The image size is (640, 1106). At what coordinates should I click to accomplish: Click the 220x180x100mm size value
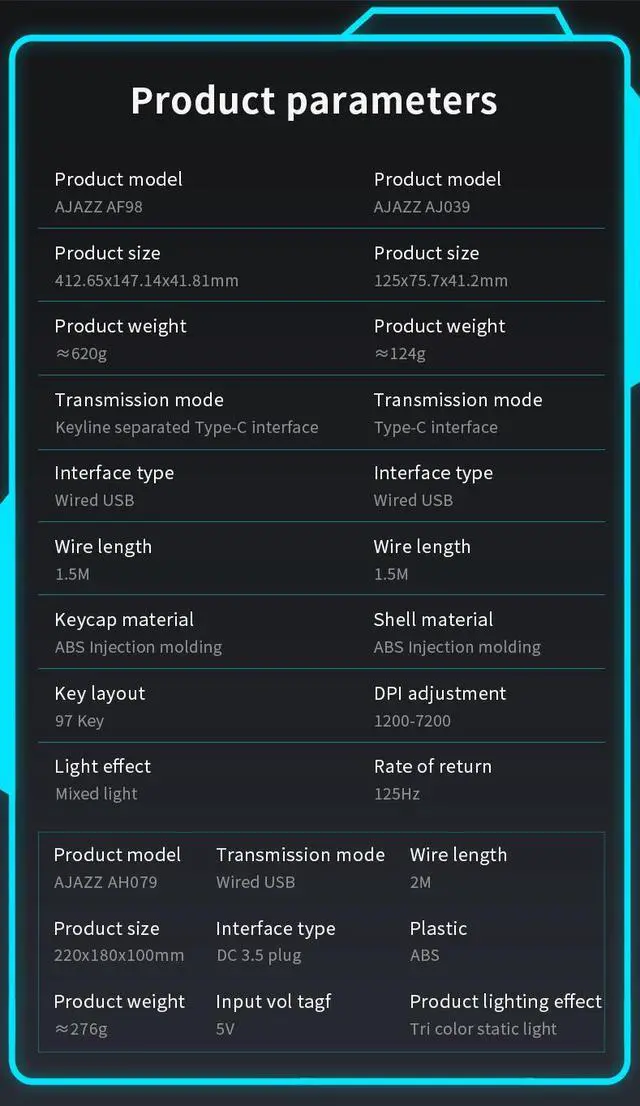click(x=119, y=955)
